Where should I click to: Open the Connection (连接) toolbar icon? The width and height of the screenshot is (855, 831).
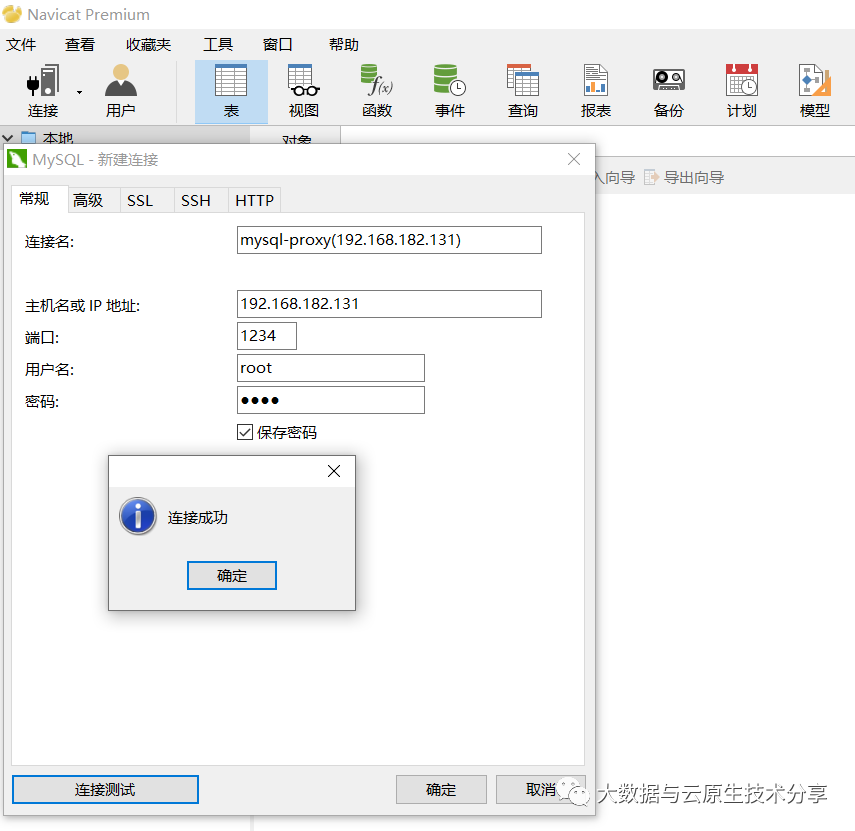tap(43, 91)
